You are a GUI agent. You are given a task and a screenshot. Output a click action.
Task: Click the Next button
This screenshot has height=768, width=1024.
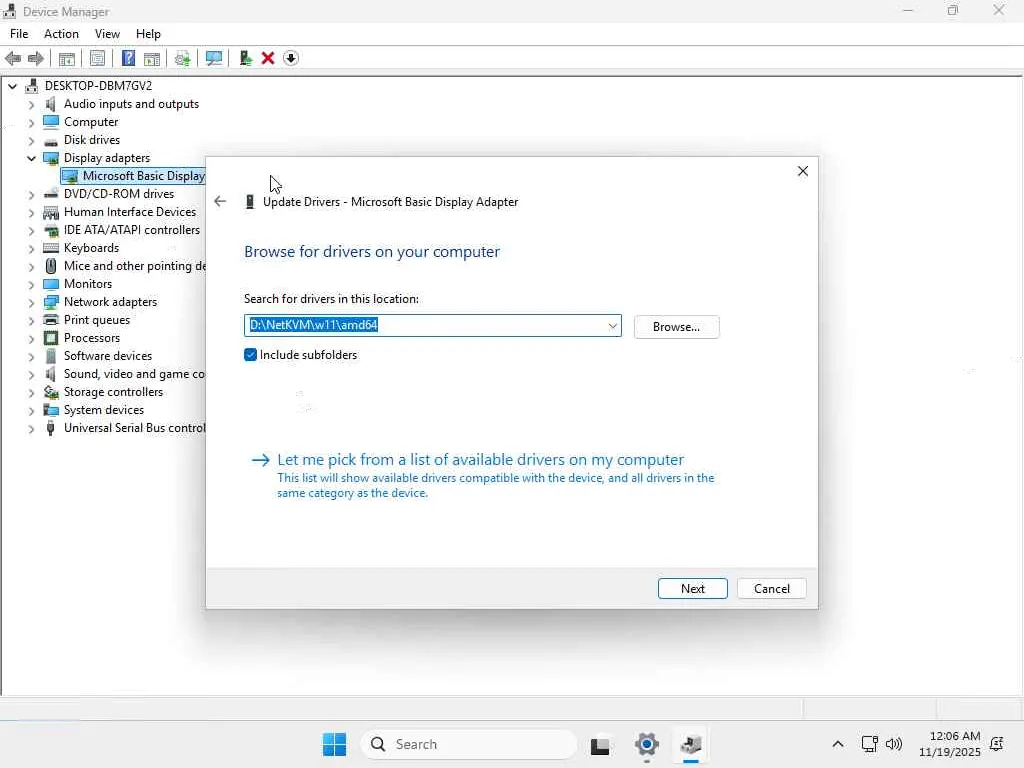coord(692,588)
